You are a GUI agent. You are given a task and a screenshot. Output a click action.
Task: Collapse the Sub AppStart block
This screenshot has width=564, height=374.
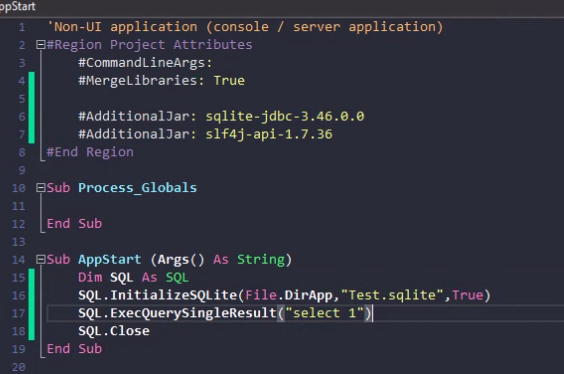[40, 259]
